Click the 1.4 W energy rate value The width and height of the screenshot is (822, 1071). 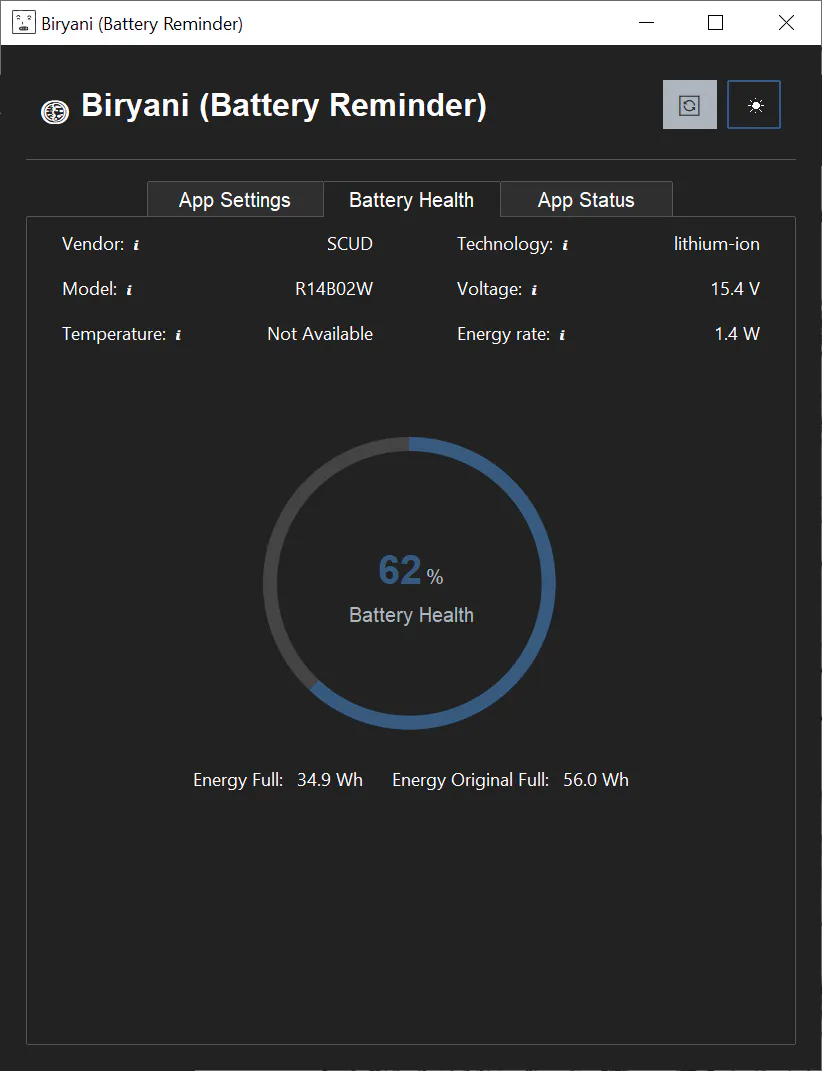pos(737,334)
